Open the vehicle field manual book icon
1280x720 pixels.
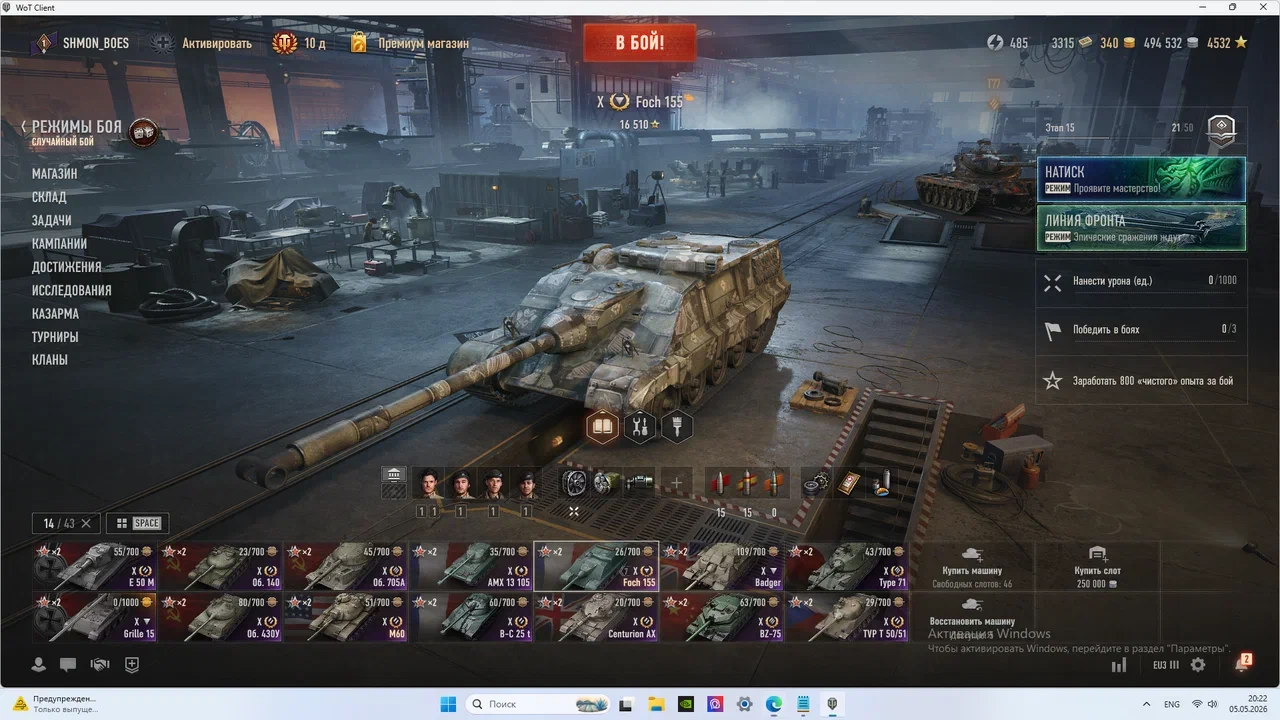pyautogui.click(x=603, y=427)
